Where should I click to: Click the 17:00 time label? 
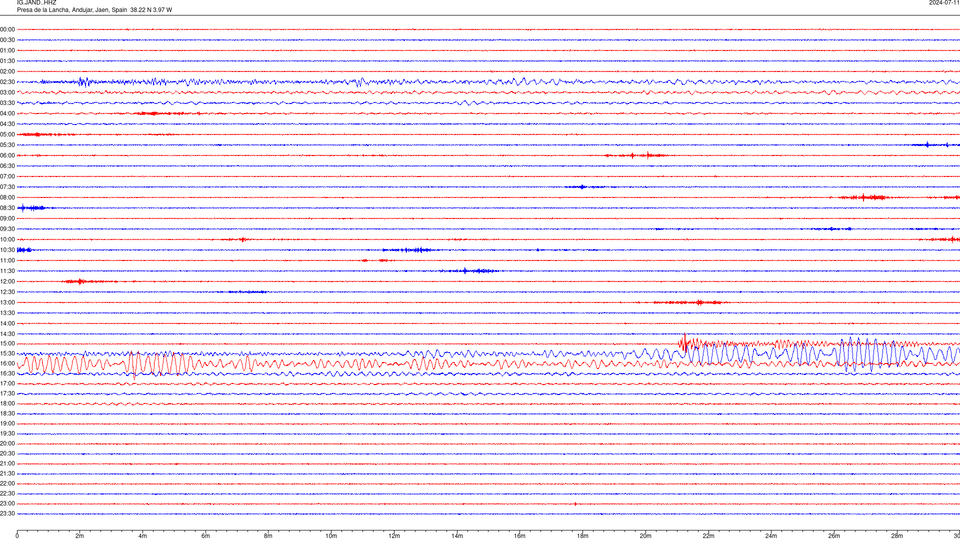7,384
